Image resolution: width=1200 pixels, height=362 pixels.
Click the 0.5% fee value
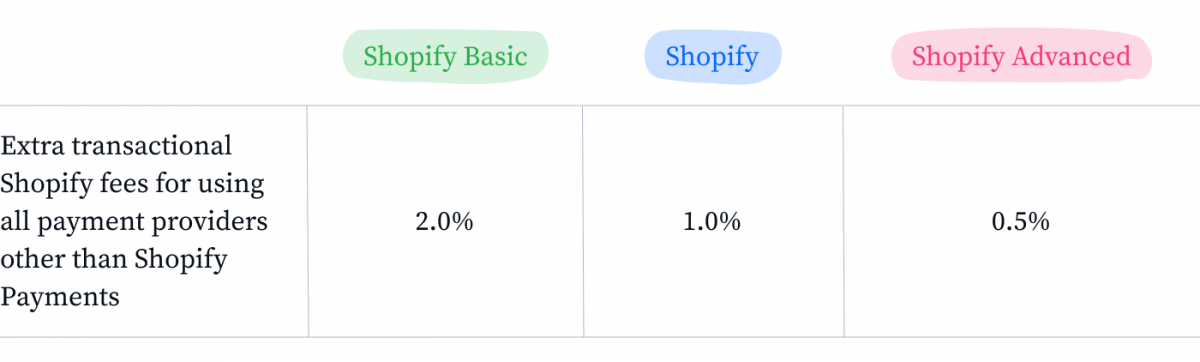(1021, 222)
